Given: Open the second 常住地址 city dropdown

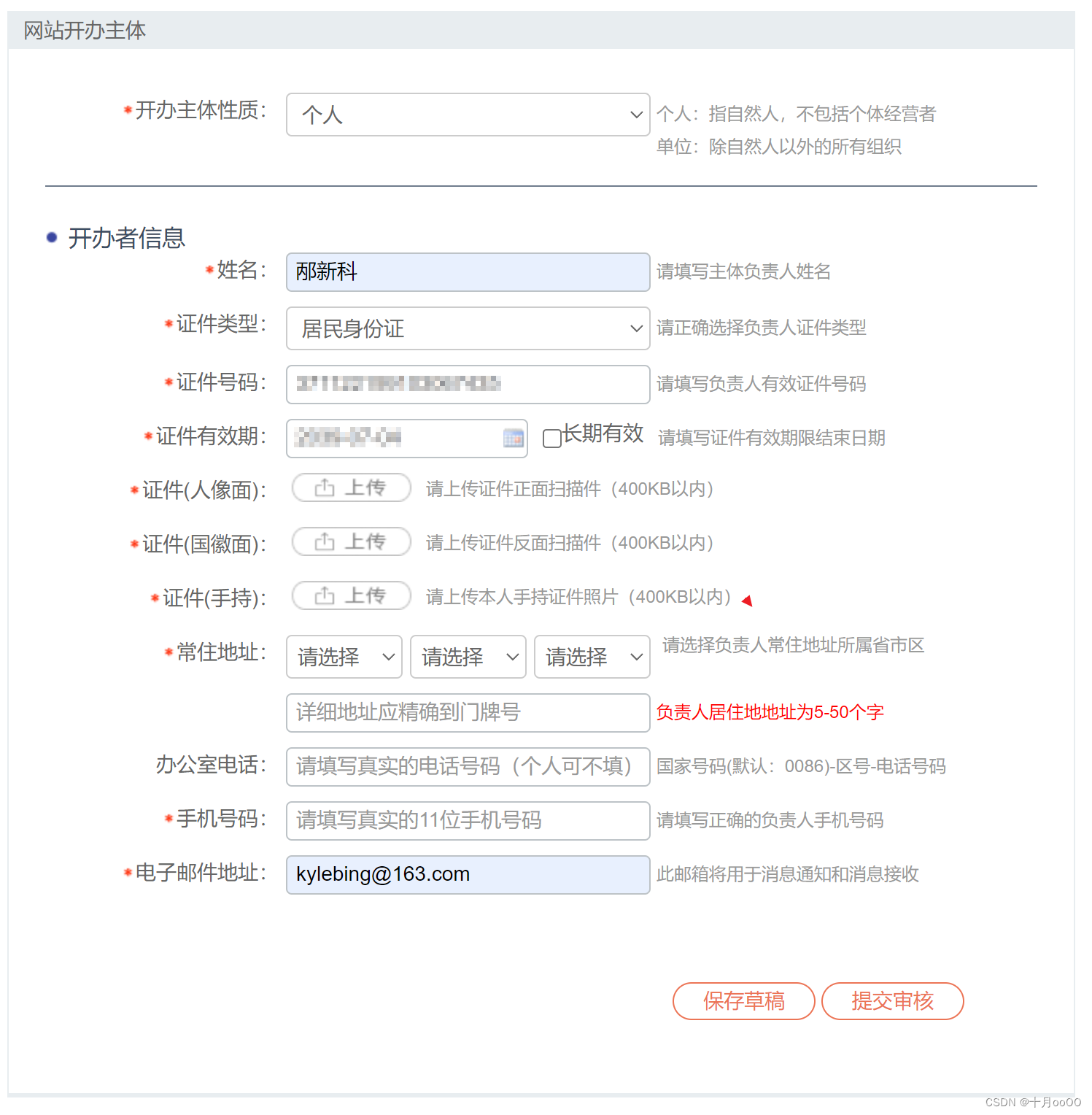Looking at the screenshot, I should (x=468, y=657).
